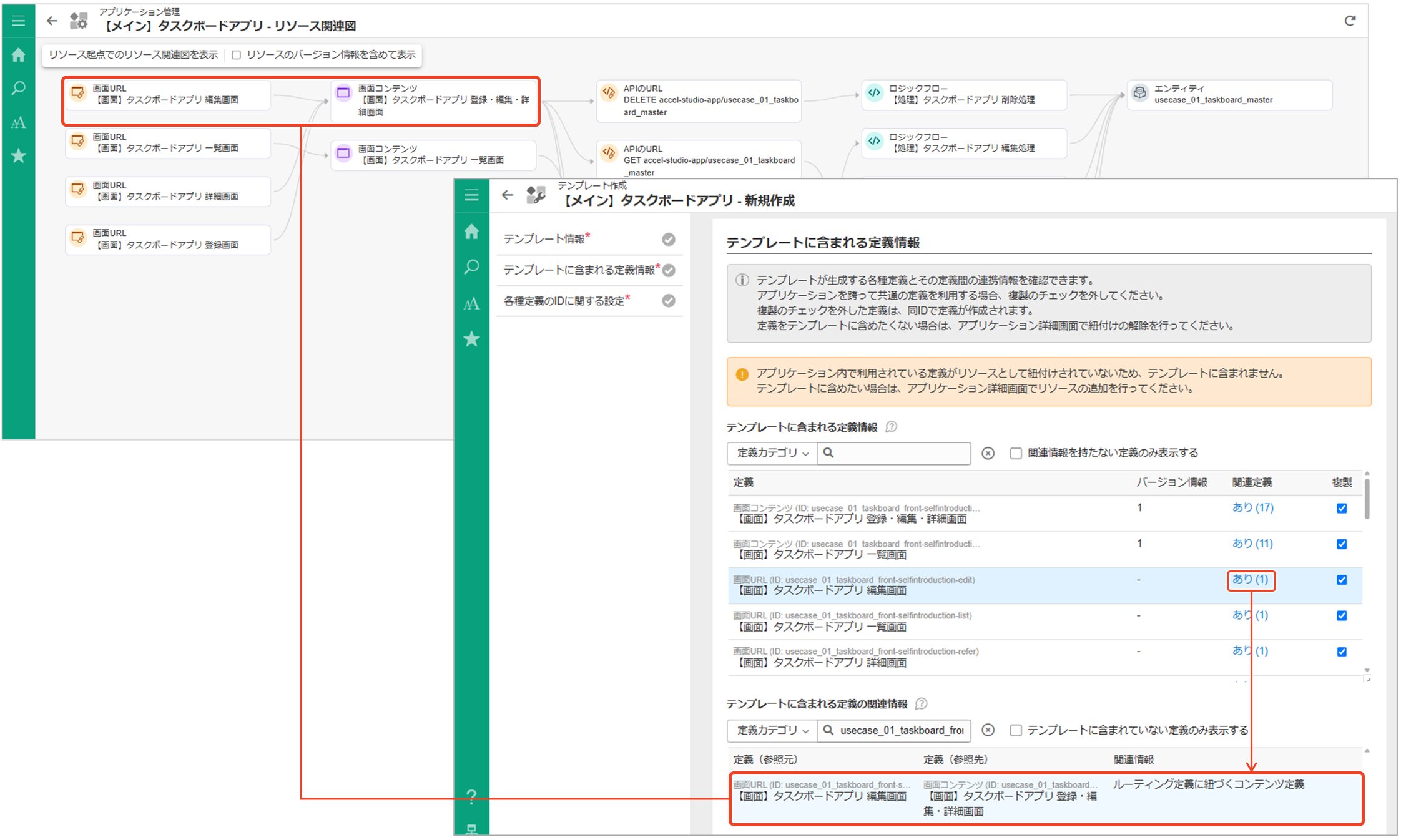Clear the upper definition search filter
This screenshot has width=1401, height=840.
pos(988,453)
